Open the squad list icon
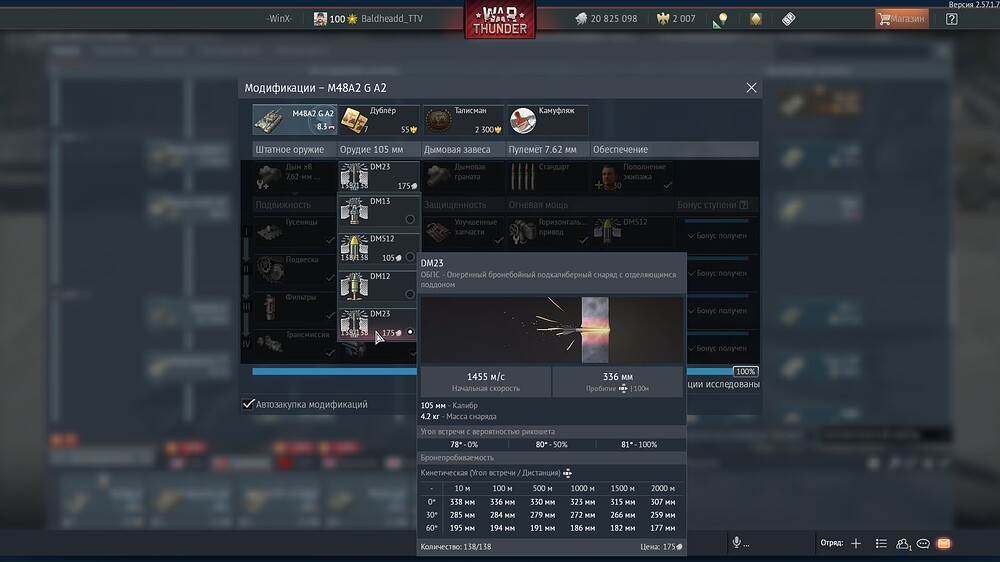Viewport: 1000px width, 562px height. 881,543
